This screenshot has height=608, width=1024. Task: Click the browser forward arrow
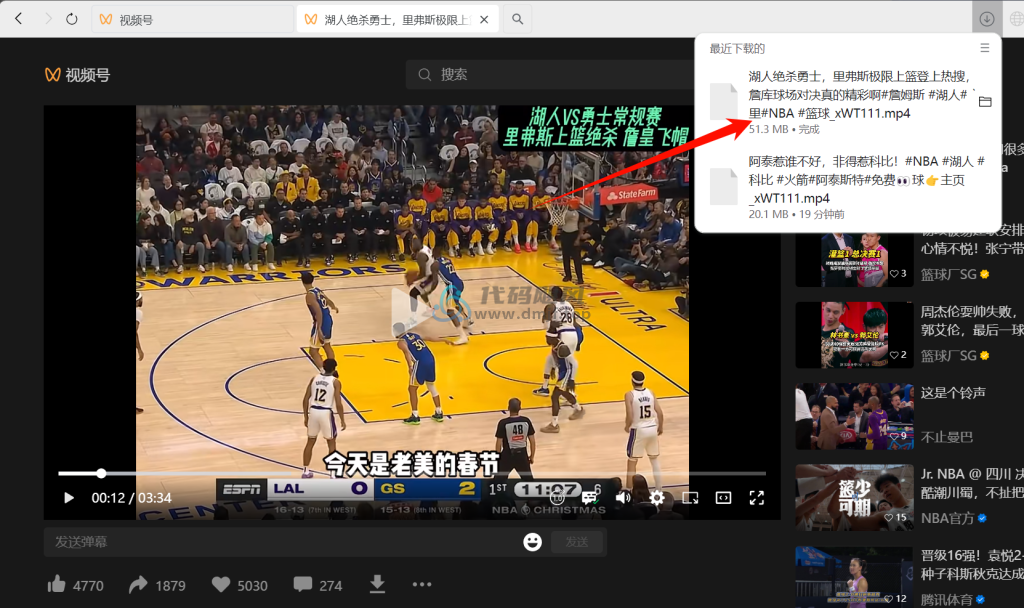48,19
